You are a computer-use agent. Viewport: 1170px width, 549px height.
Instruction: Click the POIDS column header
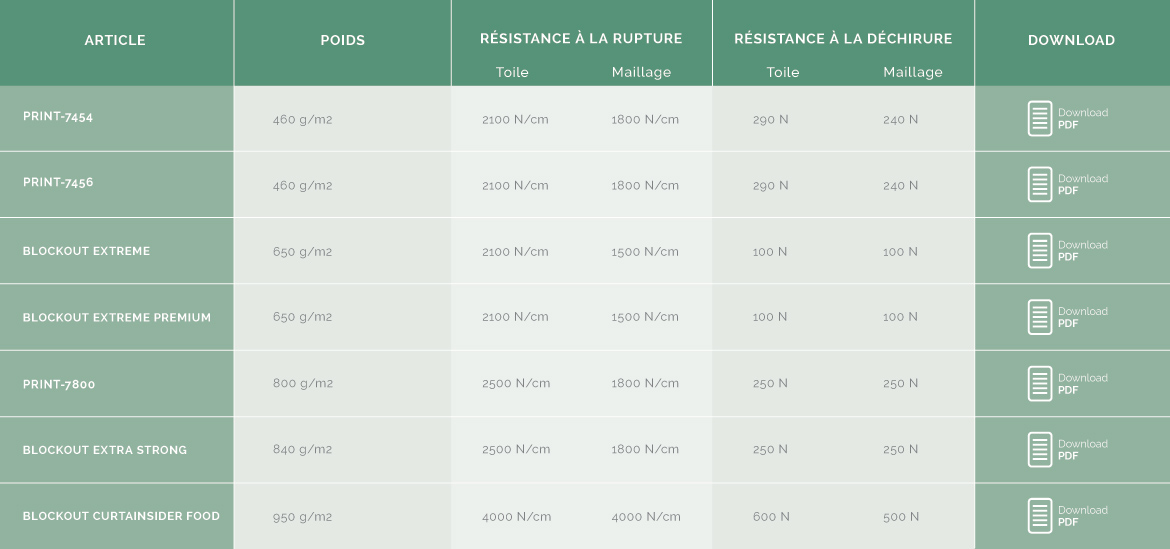point(342,40)
